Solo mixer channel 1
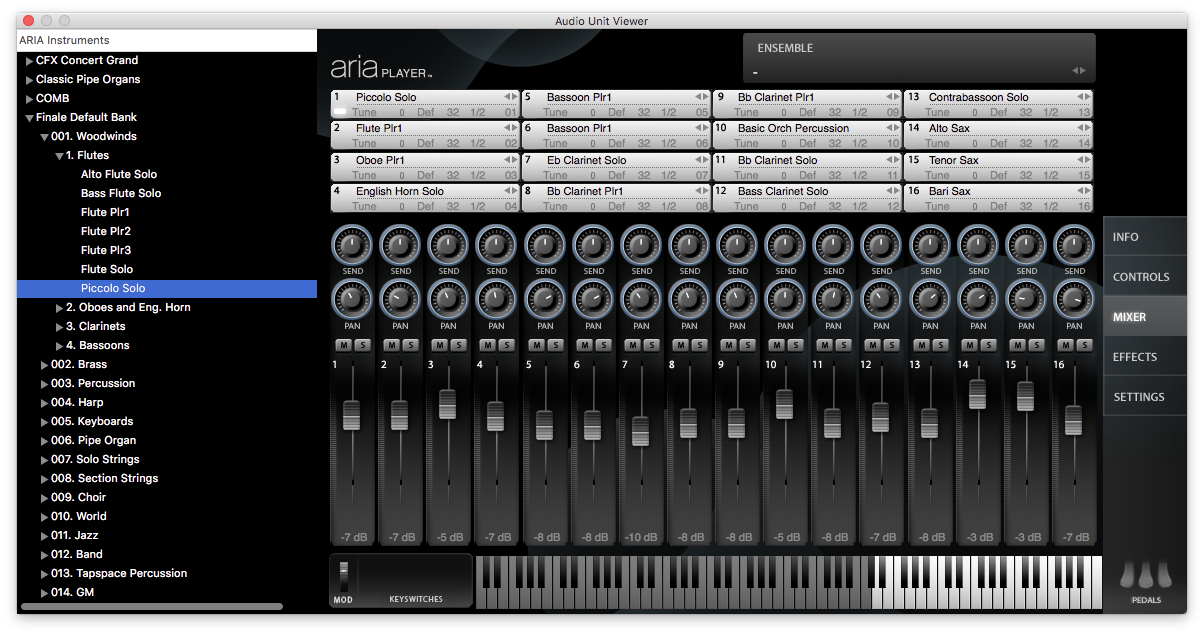 [x=361, y=345]
